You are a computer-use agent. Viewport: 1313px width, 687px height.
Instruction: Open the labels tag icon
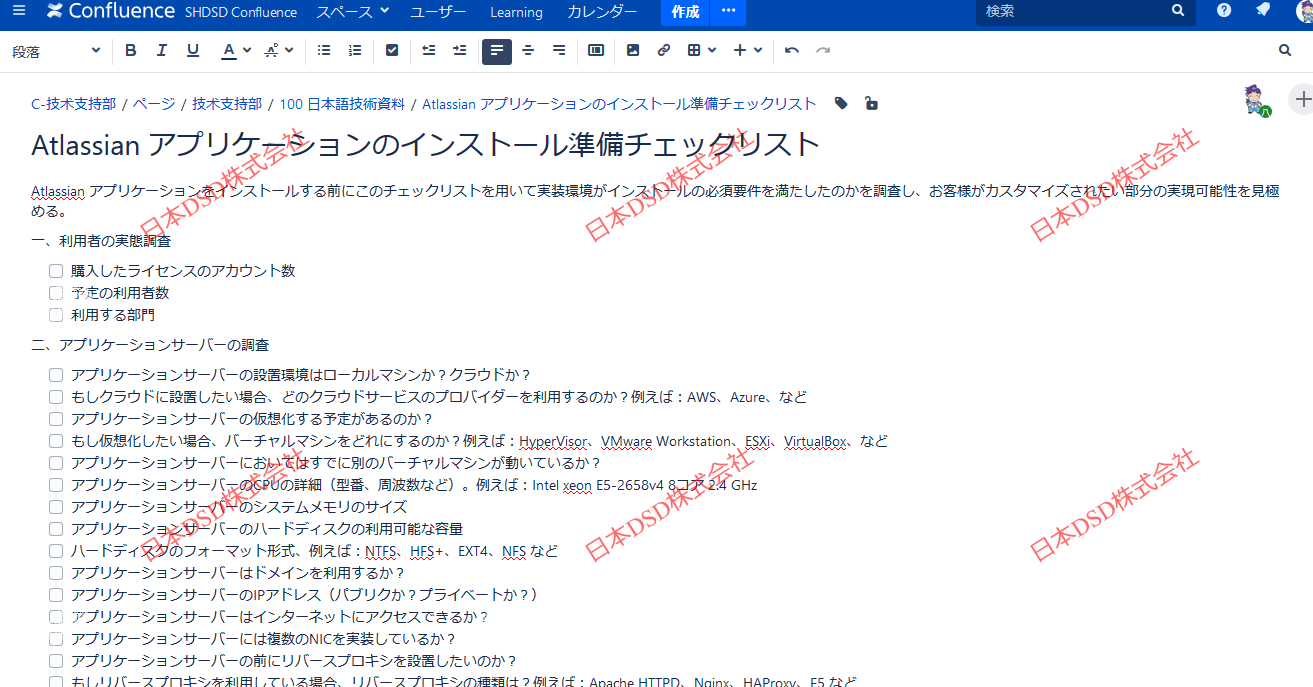841,103
